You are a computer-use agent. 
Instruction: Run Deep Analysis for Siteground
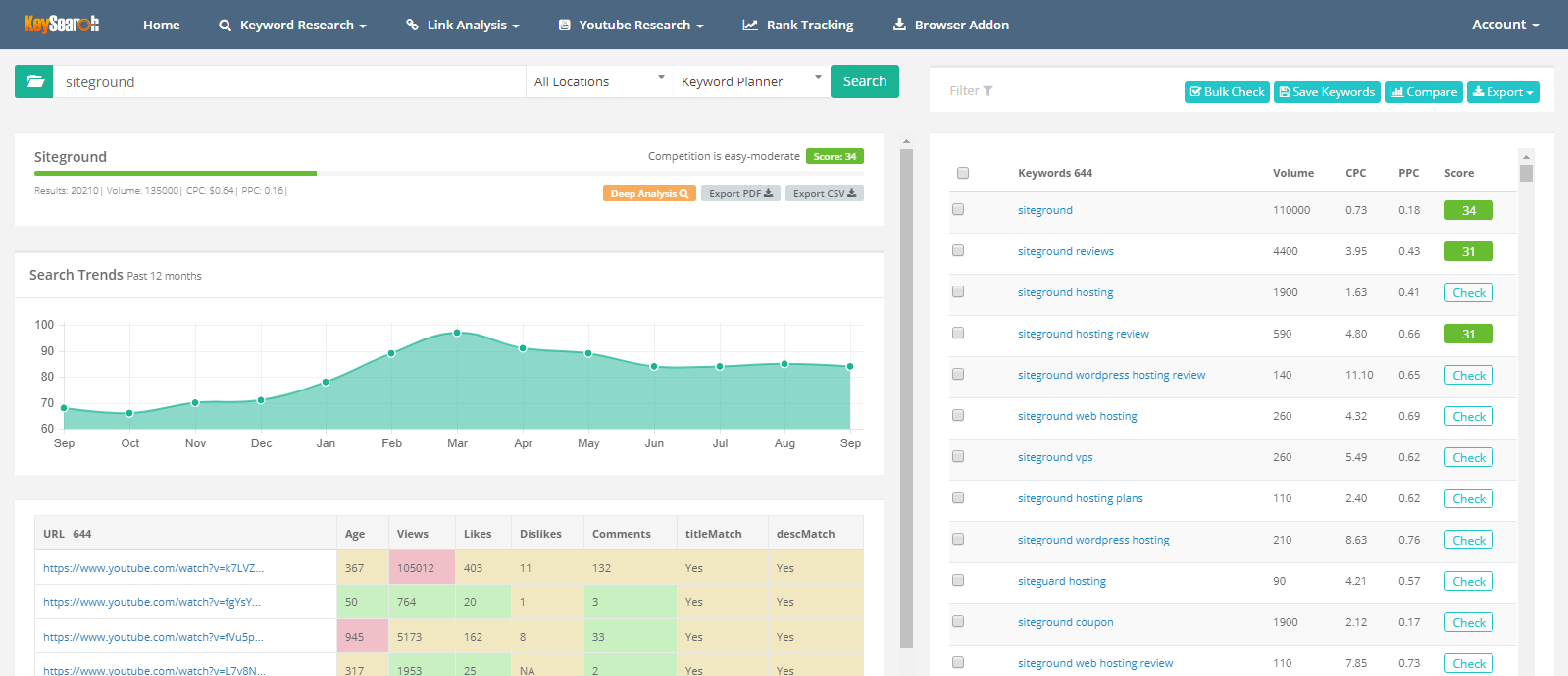[649, 194]
